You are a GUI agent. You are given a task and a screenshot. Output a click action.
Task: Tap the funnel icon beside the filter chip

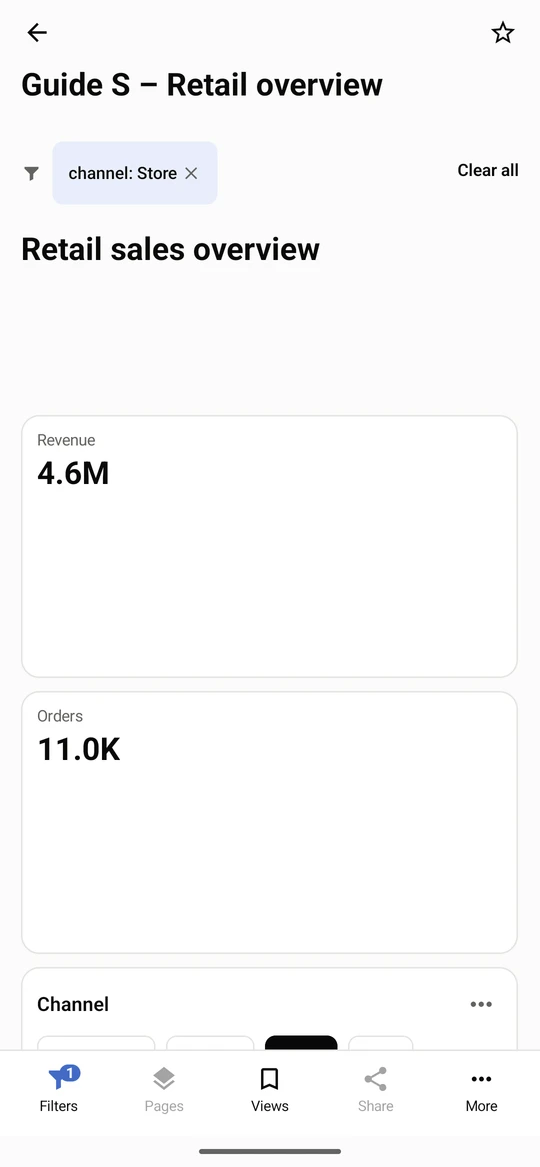pyautogui.click(x=31, y=173)
